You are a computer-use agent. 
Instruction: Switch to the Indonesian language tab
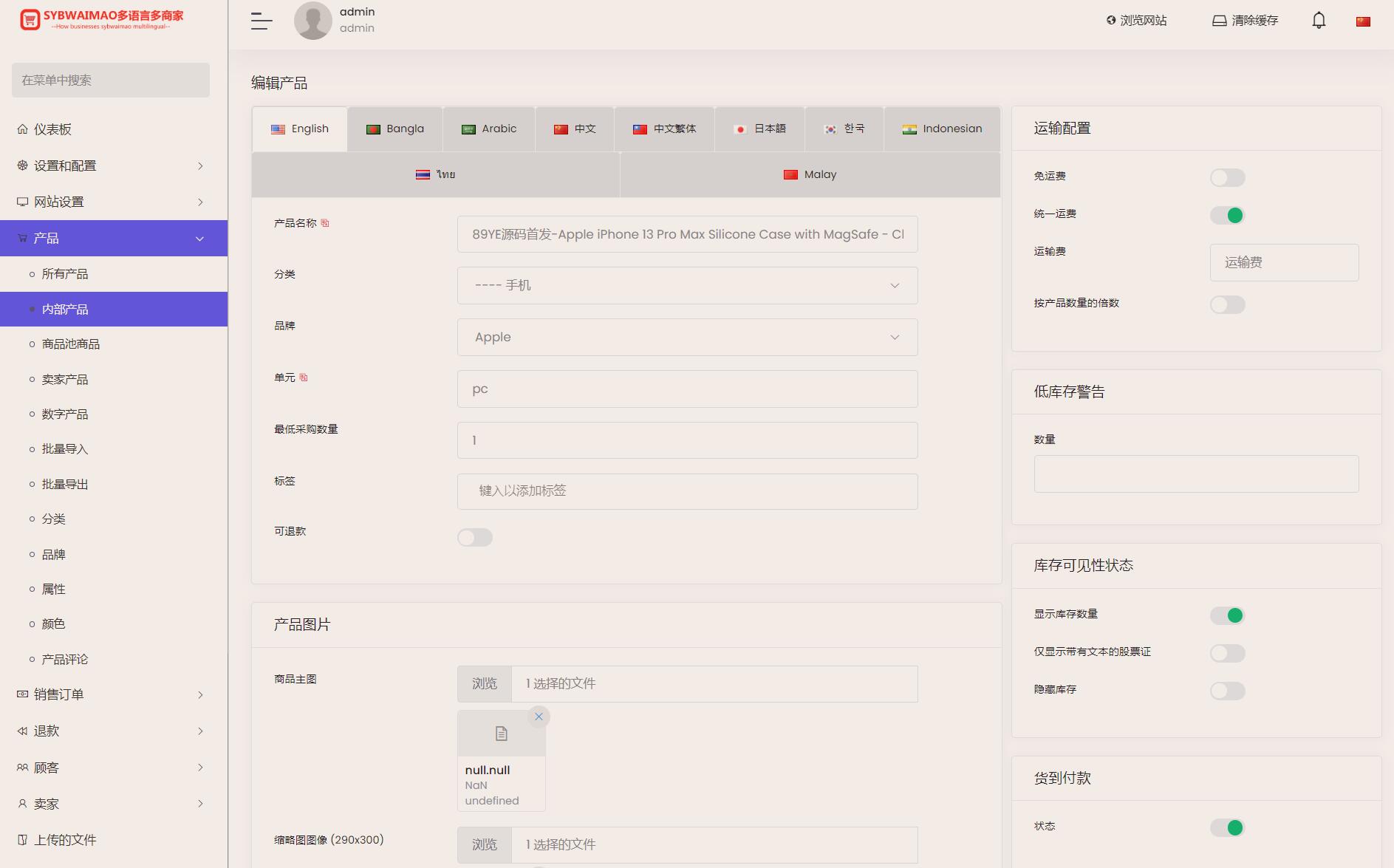(942, 129)
